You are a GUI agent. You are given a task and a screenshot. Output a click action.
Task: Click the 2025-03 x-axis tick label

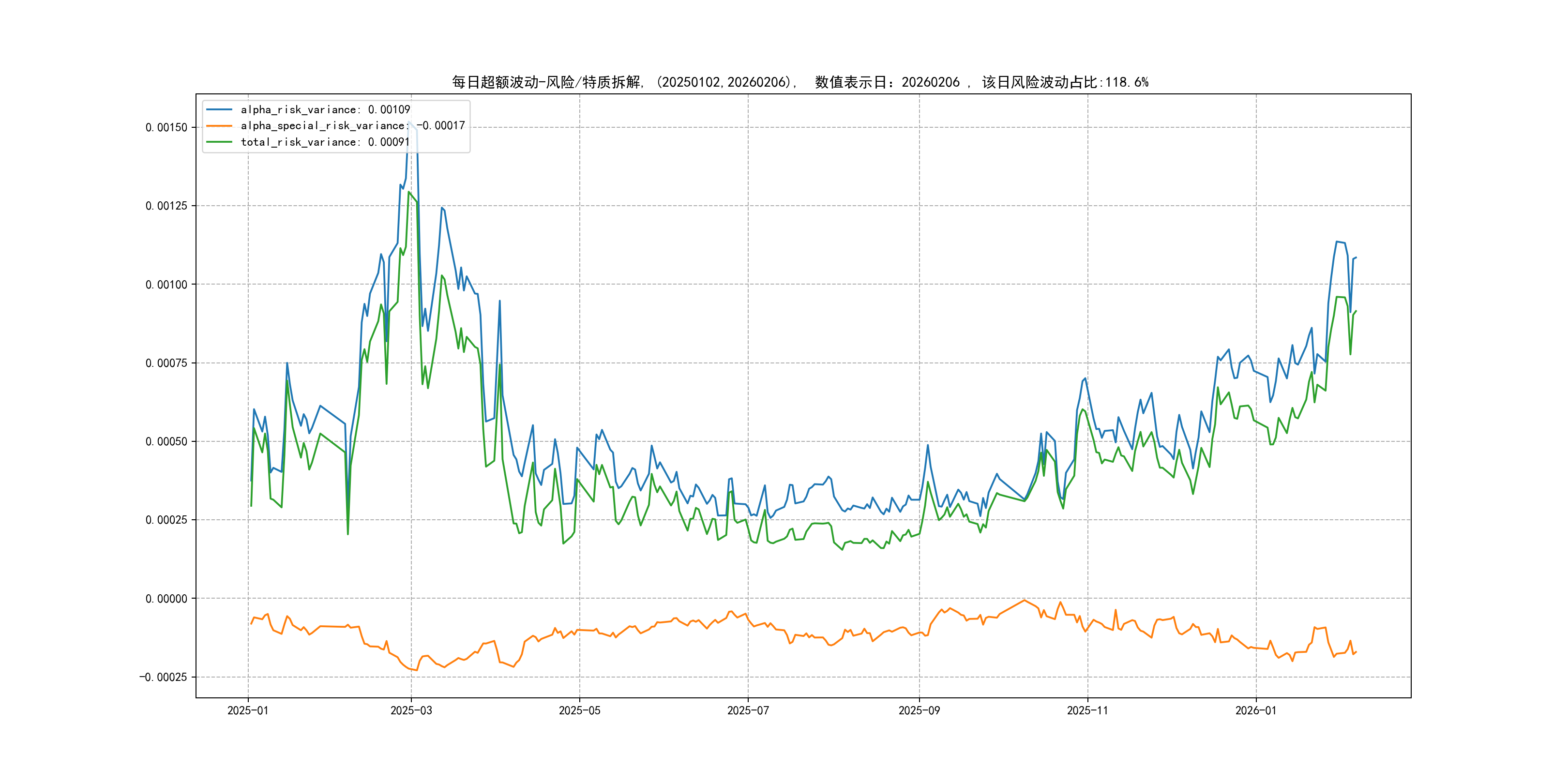pos(411,711)
